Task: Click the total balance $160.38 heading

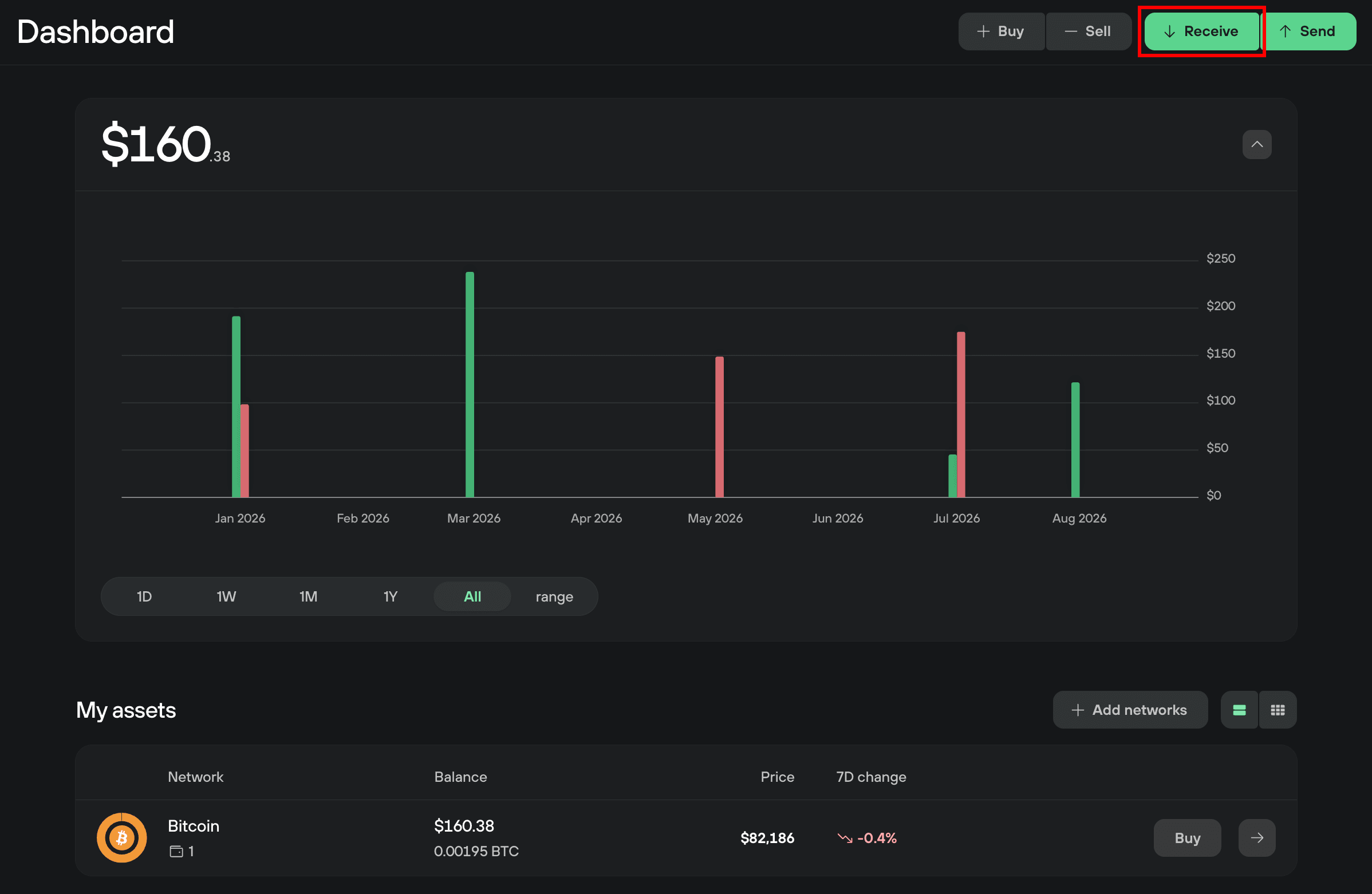Action: (165, 144)
